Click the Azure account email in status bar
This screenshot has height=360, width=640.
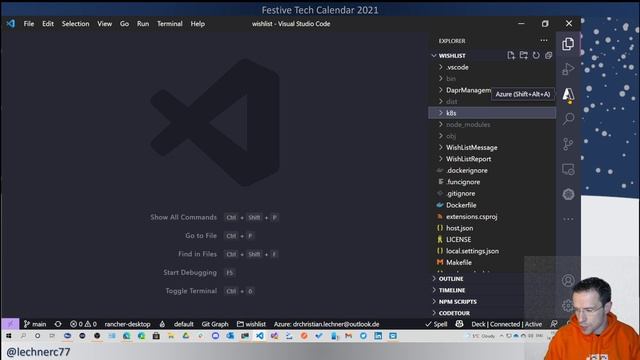(x=327, y=324)
